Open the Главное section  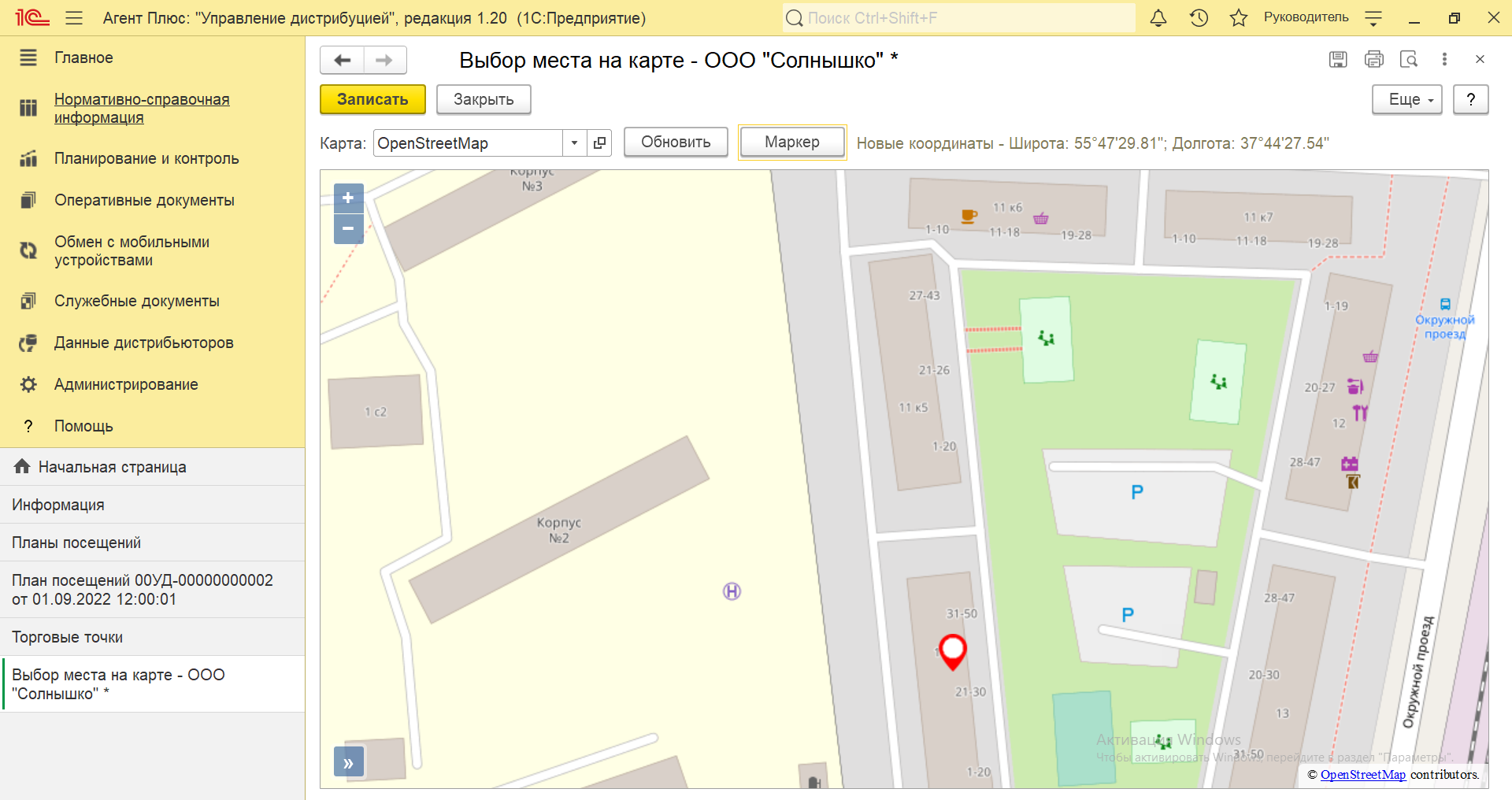tap(83, 57)
